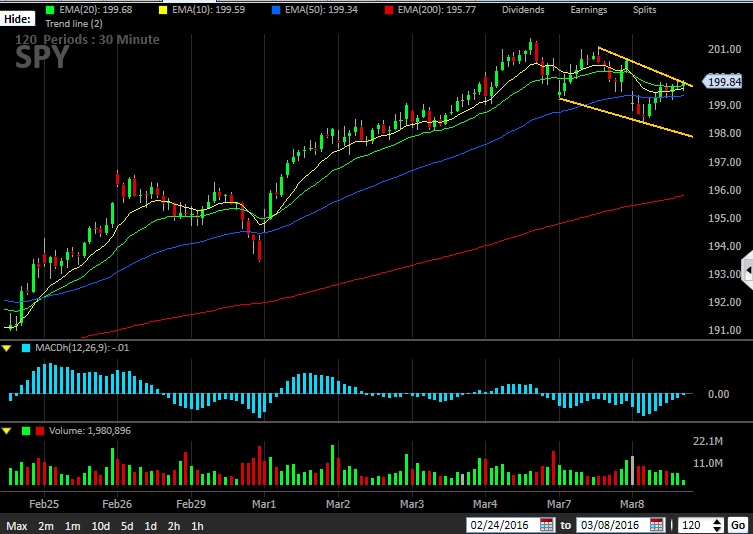Screen dimensions: 753x534
Task: Toggle the EMA(20): 199.68 indicator label
Action: pyautogui.click(x=96, y=10)
